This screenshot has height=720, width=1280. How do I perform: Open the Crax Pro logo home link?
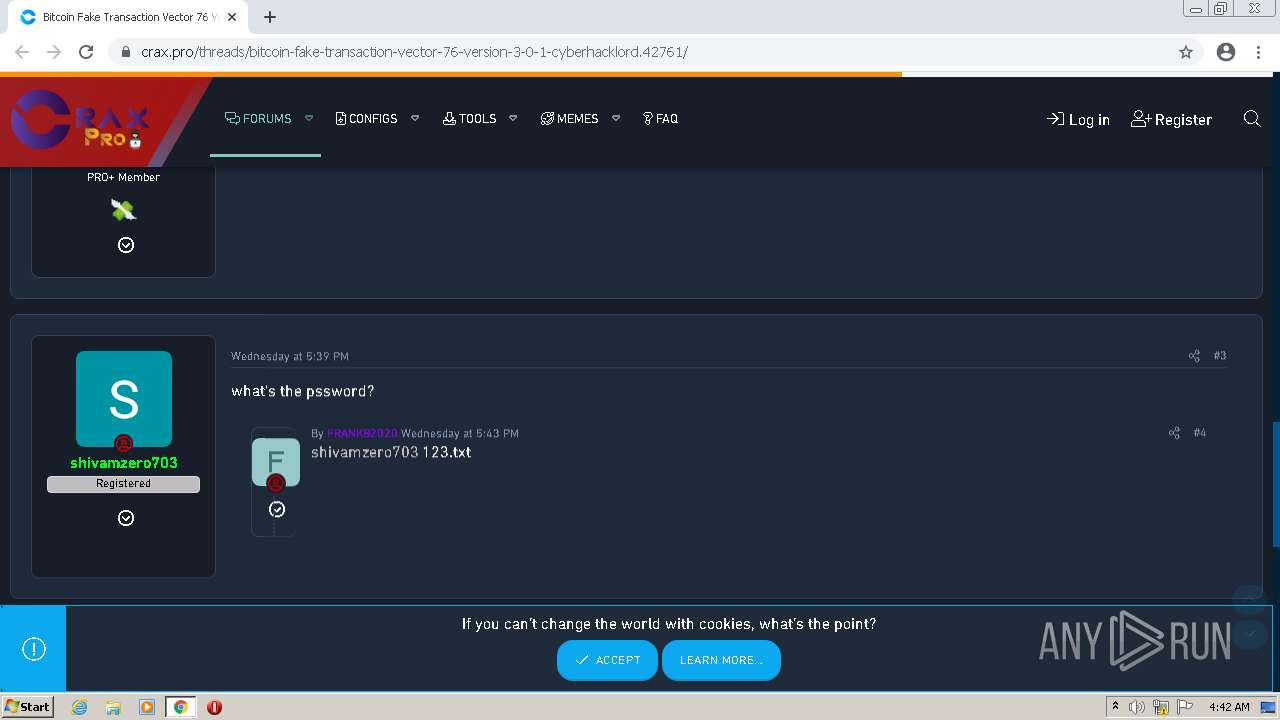pyautogui.click(x=80, y=120)
